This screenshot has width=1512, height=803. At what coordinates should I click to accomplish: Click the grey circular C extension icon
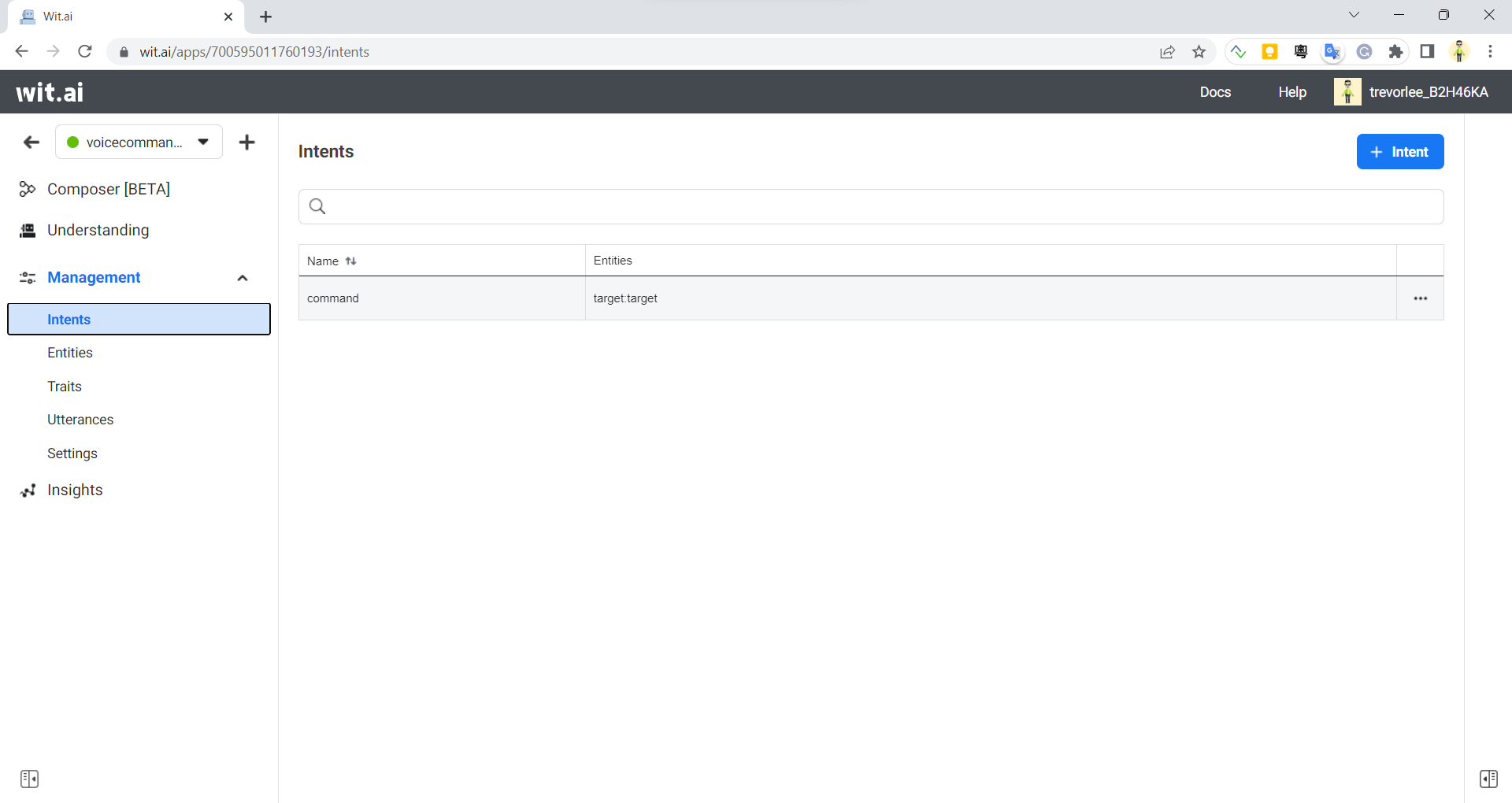(x=1364, y=52)
